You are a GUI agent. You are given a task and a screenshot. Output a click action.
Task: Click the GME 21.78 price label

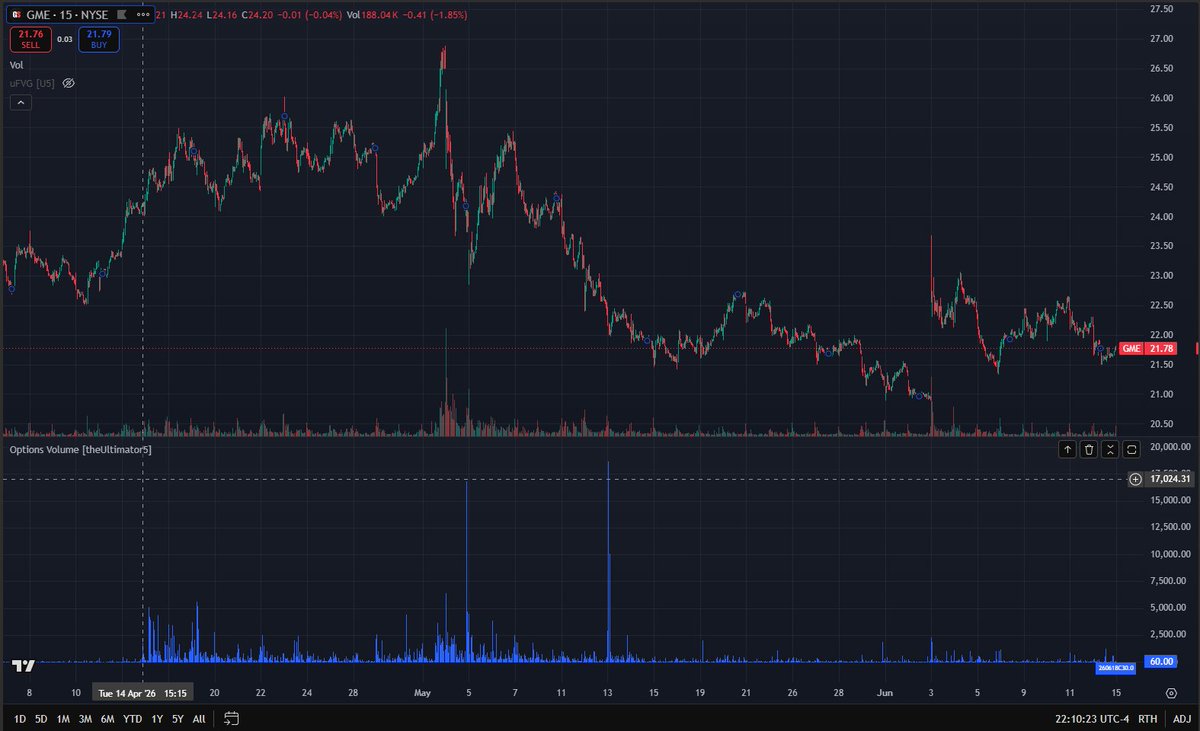[1146, 348]
